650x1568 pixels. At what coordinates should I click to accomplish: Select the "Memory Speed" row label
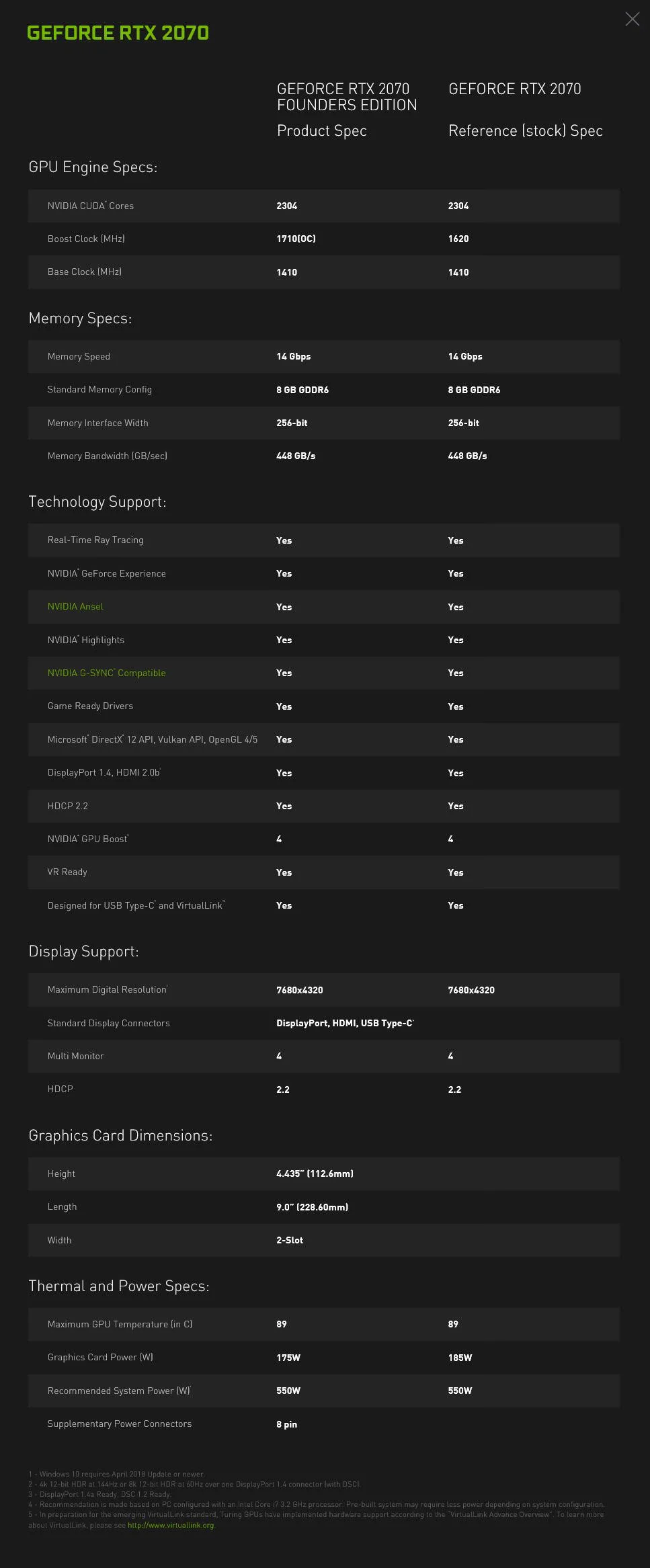pos(79,356)
